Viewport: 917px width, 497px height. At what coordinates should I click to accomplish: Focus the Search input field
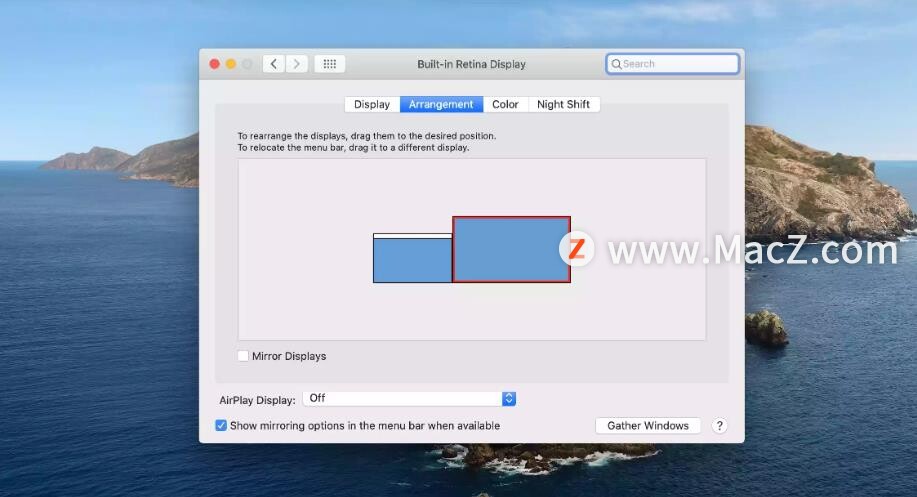click(x=673, y=64)
